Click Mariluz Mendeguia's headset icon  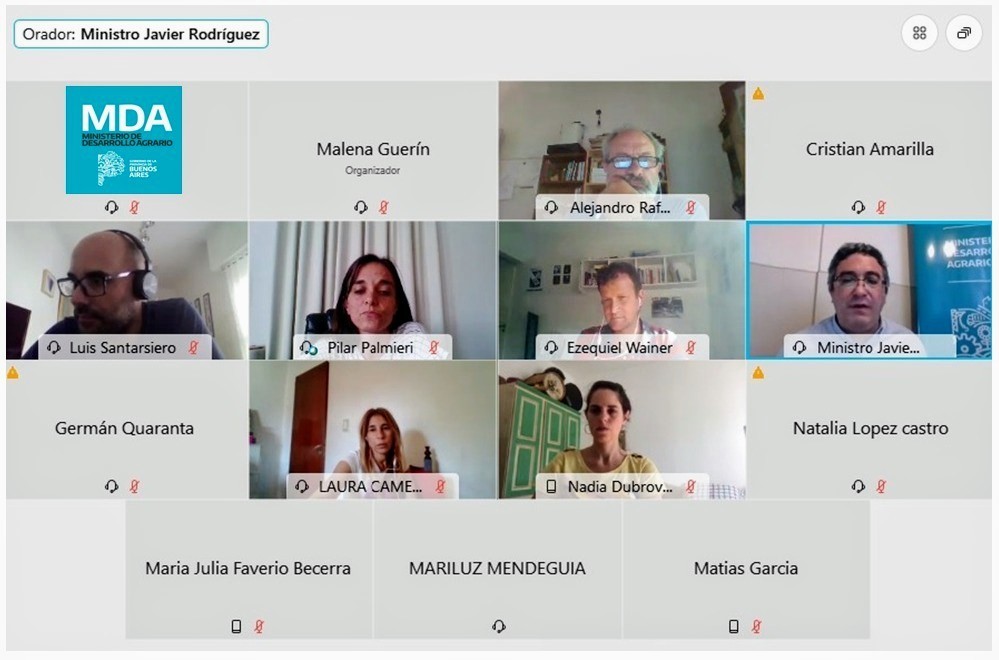pos(499,626)
